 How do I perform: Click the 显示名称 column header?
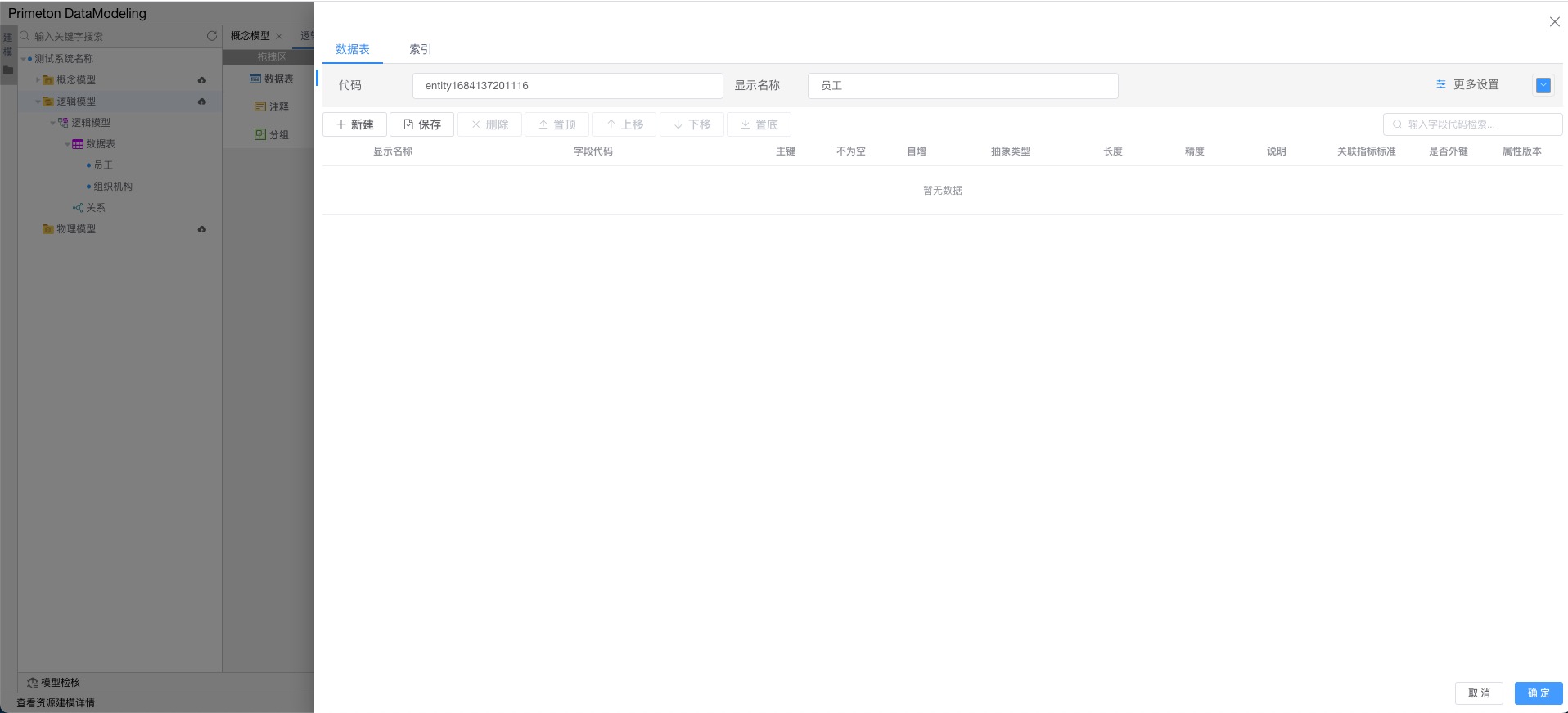tap(393, 151)
